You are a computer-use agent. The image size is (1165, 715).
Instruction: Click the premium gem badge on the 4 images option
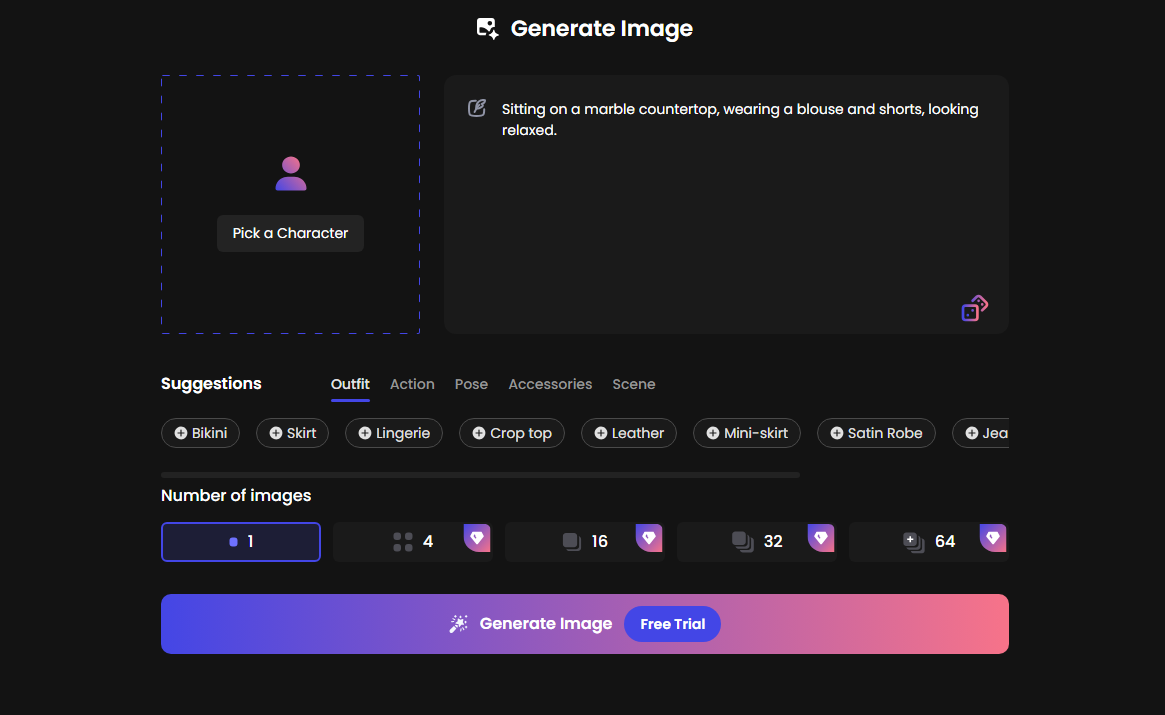coord(477,537)
